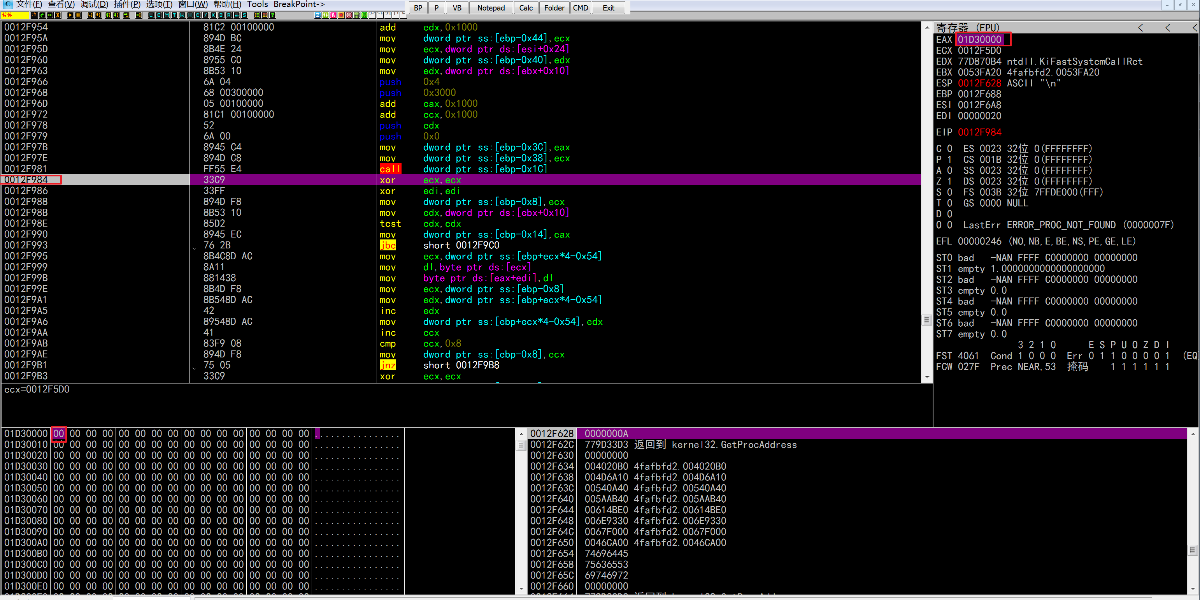The width and height of the screenshot is (1200, 600).
Task: Open the BreakPoint-> menu
Action: pos(299,5)
